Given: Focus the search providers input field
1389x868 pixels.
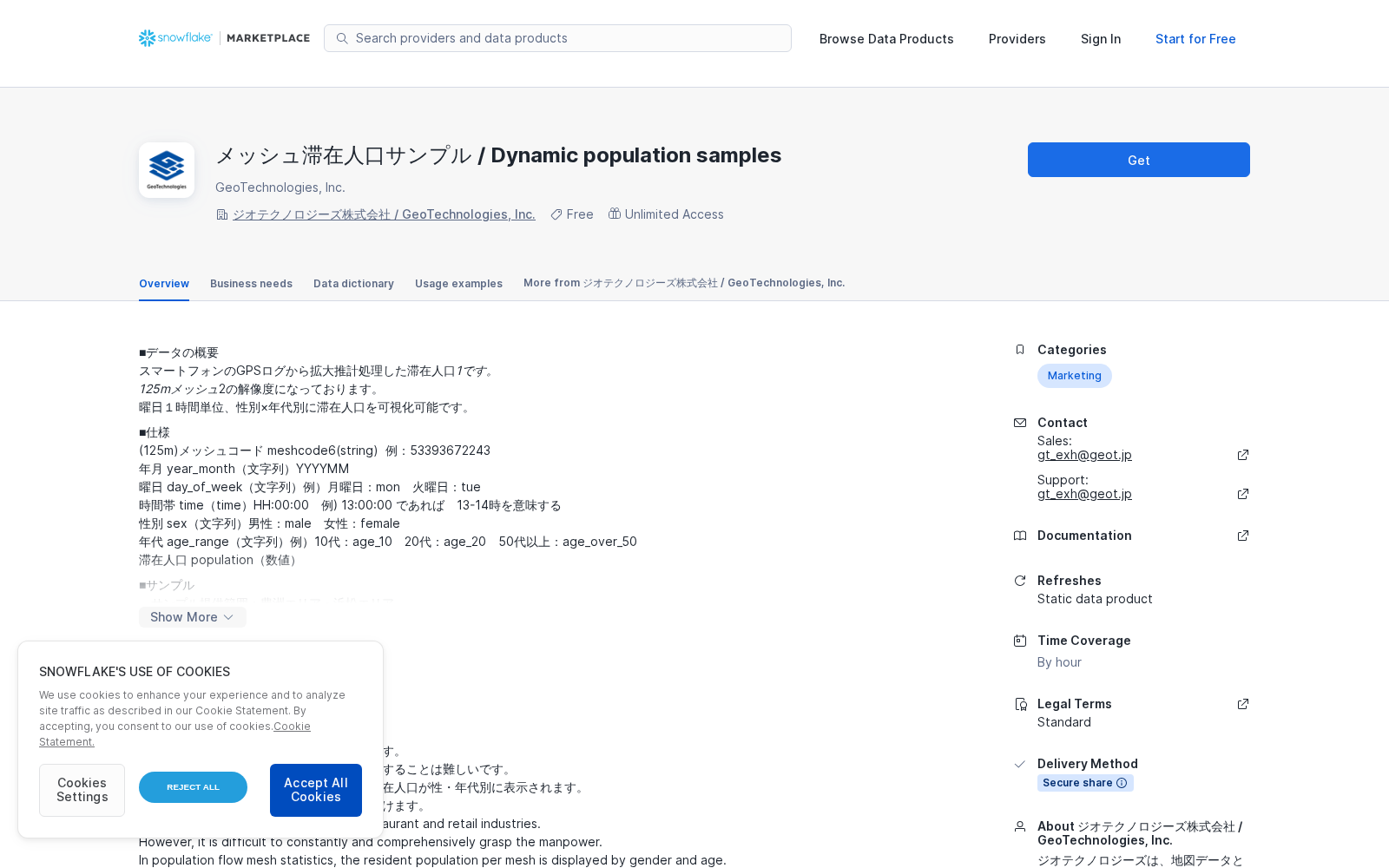Looking at the screenshot, I should pyautogui.click(x=557, y=38).
